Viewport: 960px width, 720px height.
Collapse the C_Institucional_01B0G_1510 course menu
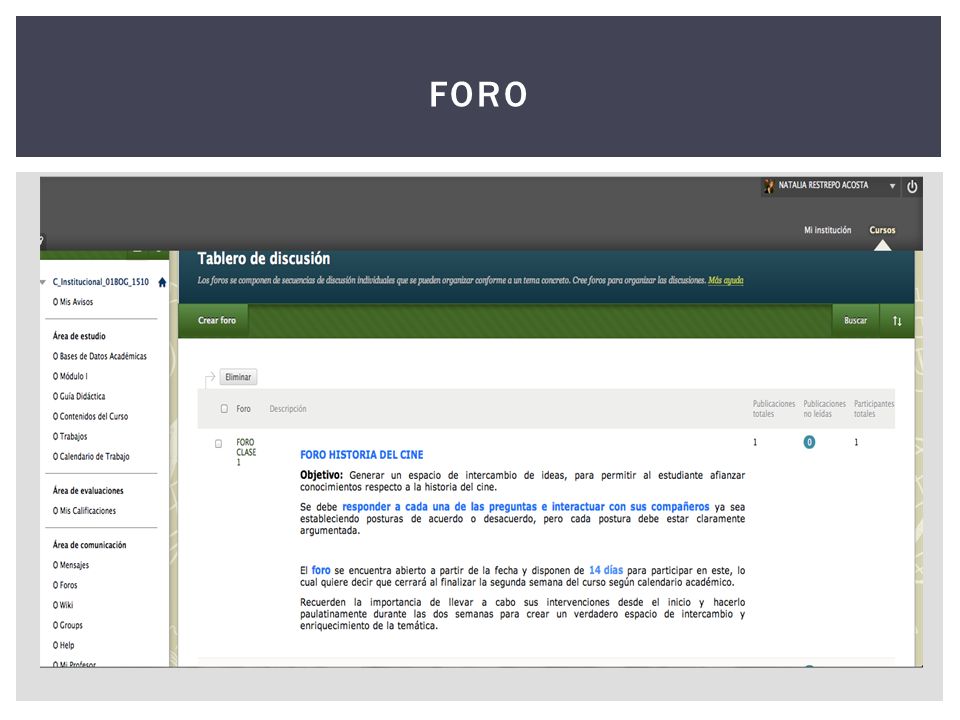click(x=42, y=282)
